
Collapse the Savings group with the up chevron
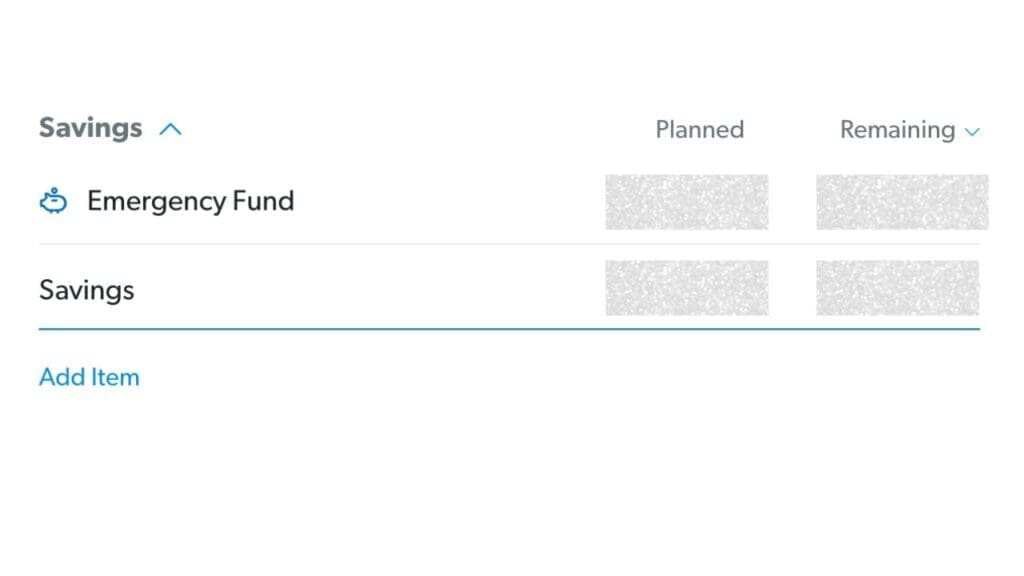tap(171, 129)
